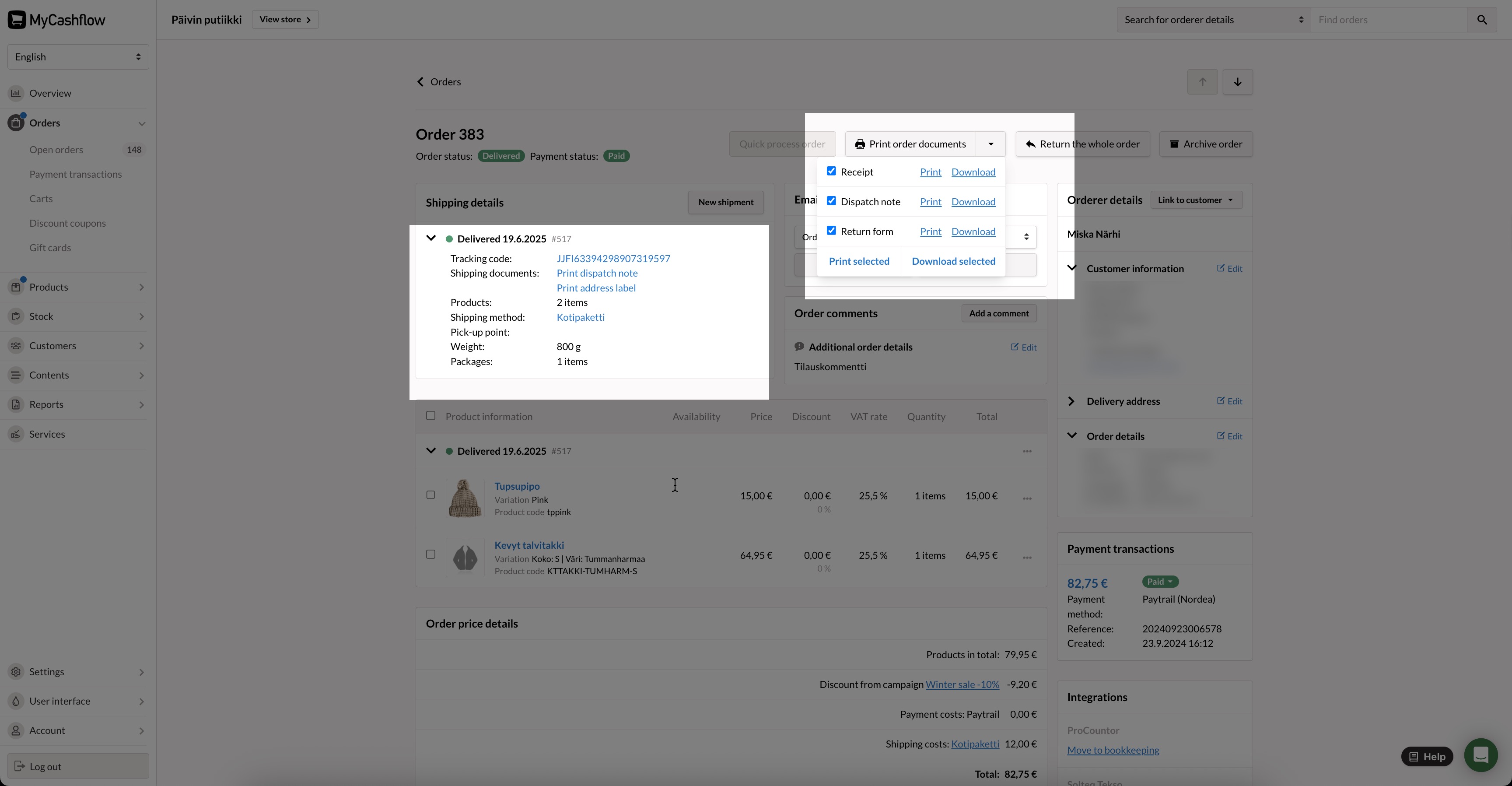Screen dimensions: 1512x786
Task: Click the Overview chart icon in sidebar
Action: tap(16, 93)
